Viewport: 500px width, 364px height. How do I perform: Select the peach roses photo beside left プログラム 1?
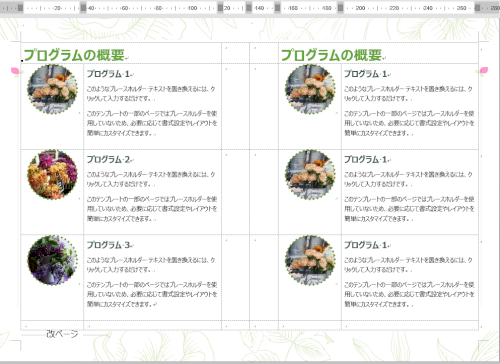click(52, 89)
